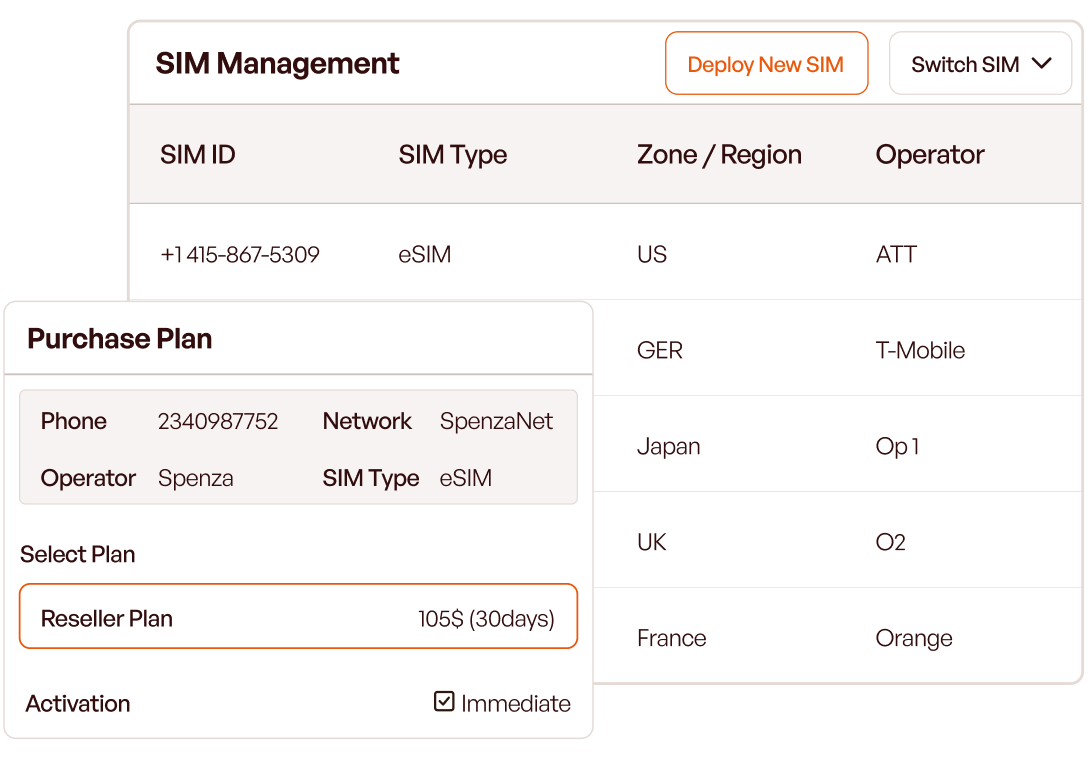This screenshot has height=759, width=1089.
Task: Select the T-Mobile operator row
Action: 920,351
